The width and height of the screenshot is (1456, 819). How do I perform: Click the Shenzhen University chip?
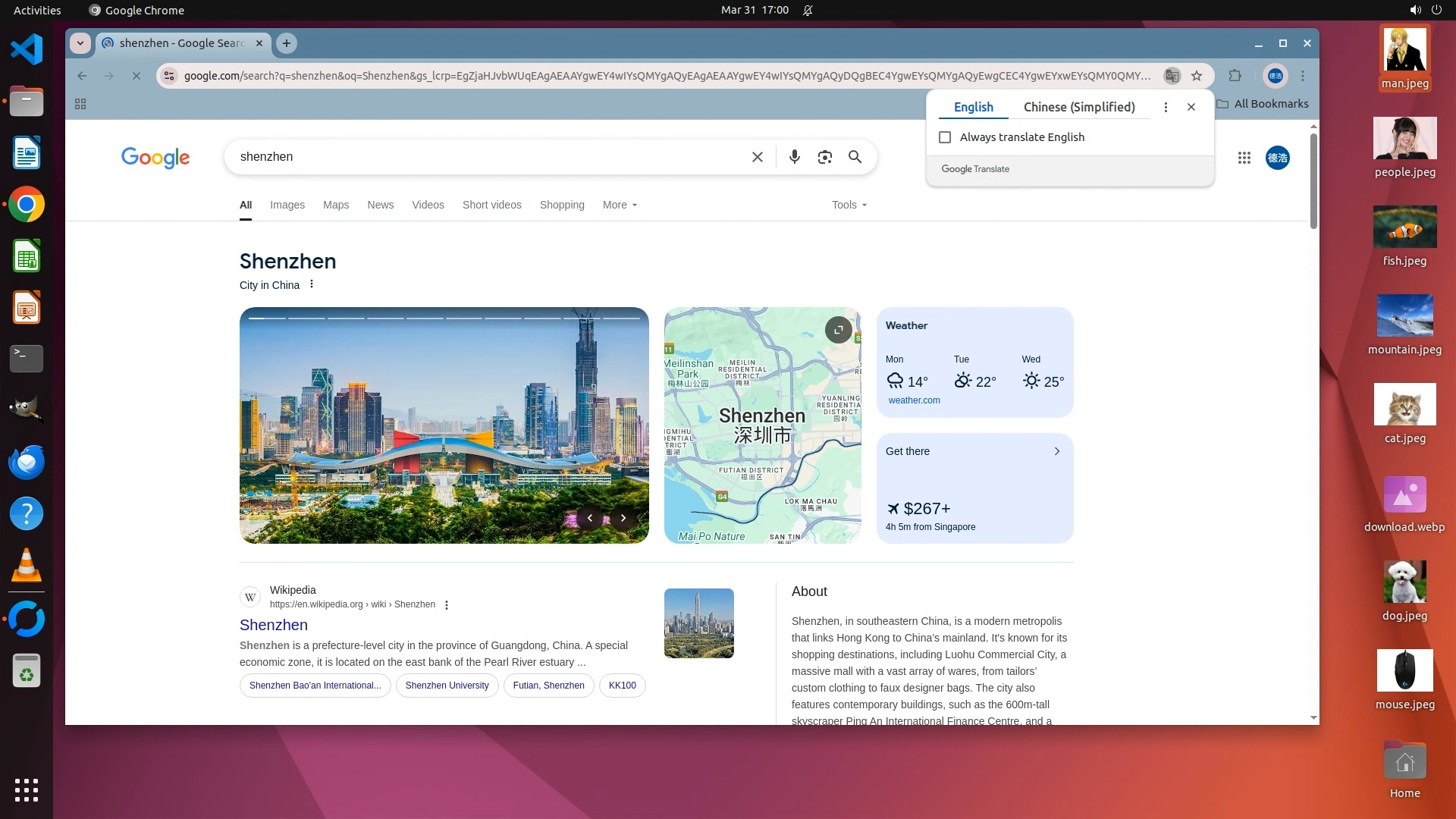(x=447, y=686)
